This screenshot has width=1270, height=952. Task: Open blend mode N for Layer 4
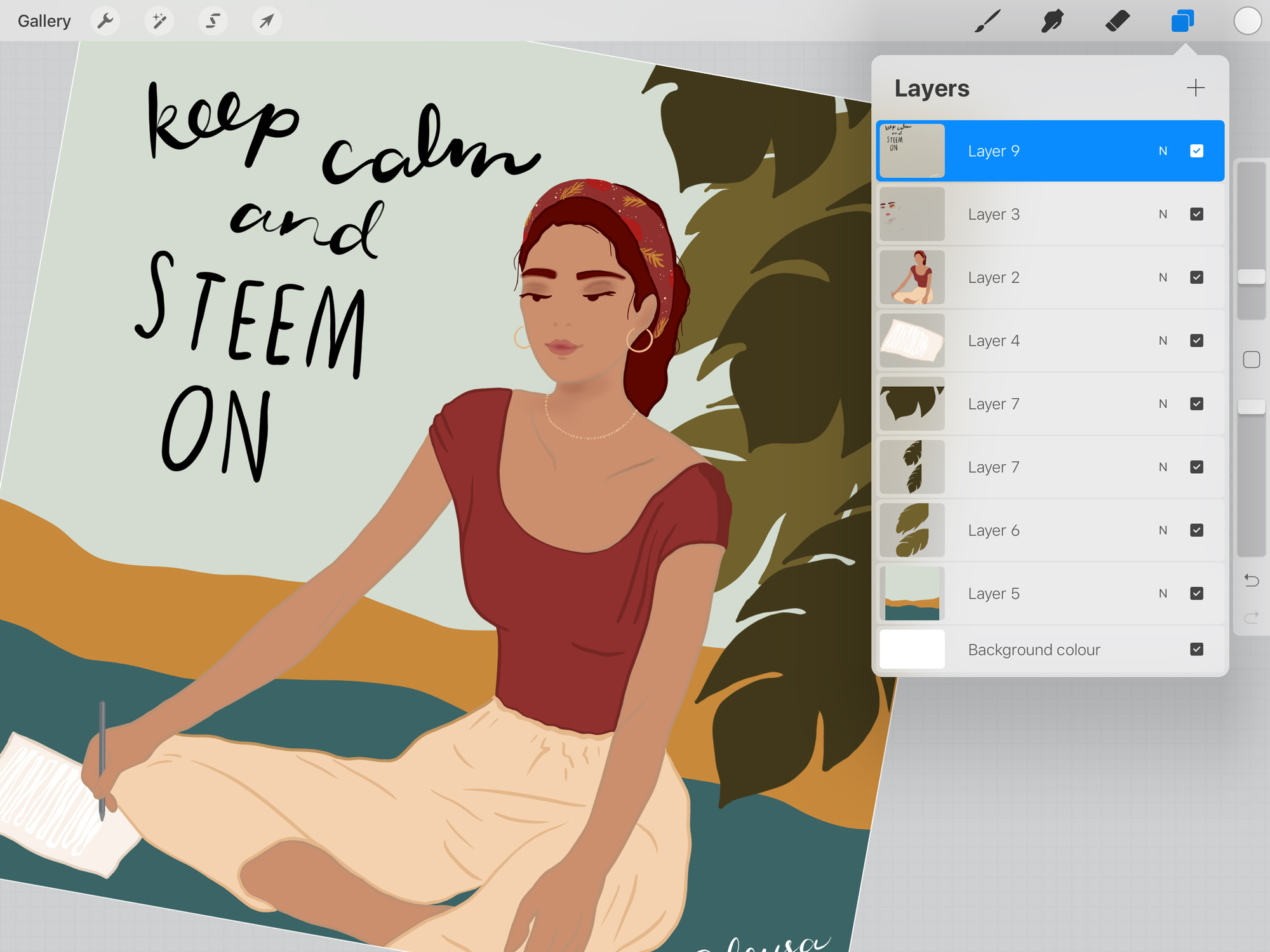tap(1163, 340)
